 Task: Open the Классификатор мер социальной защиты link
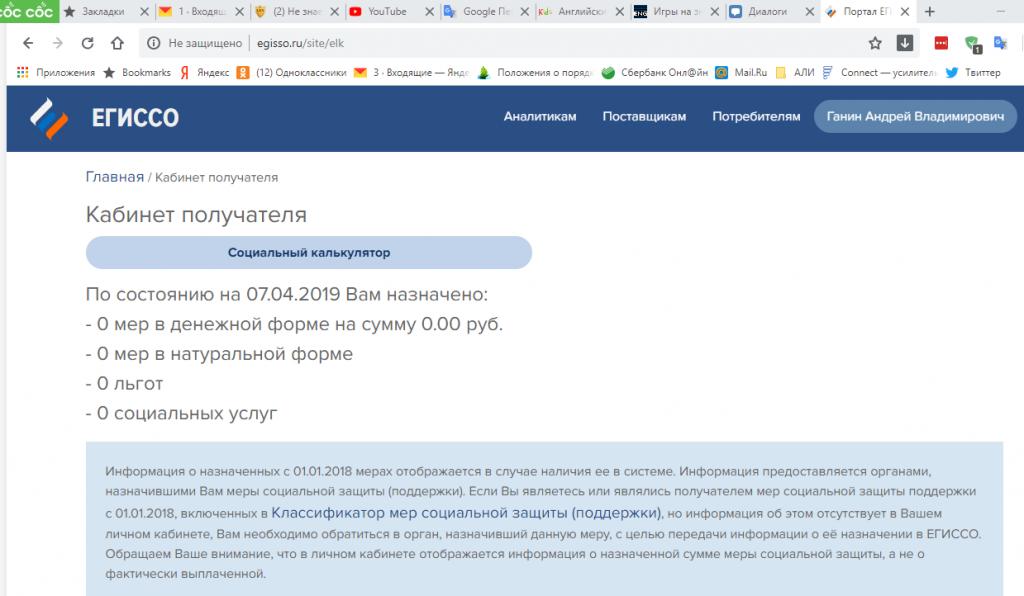466,513
